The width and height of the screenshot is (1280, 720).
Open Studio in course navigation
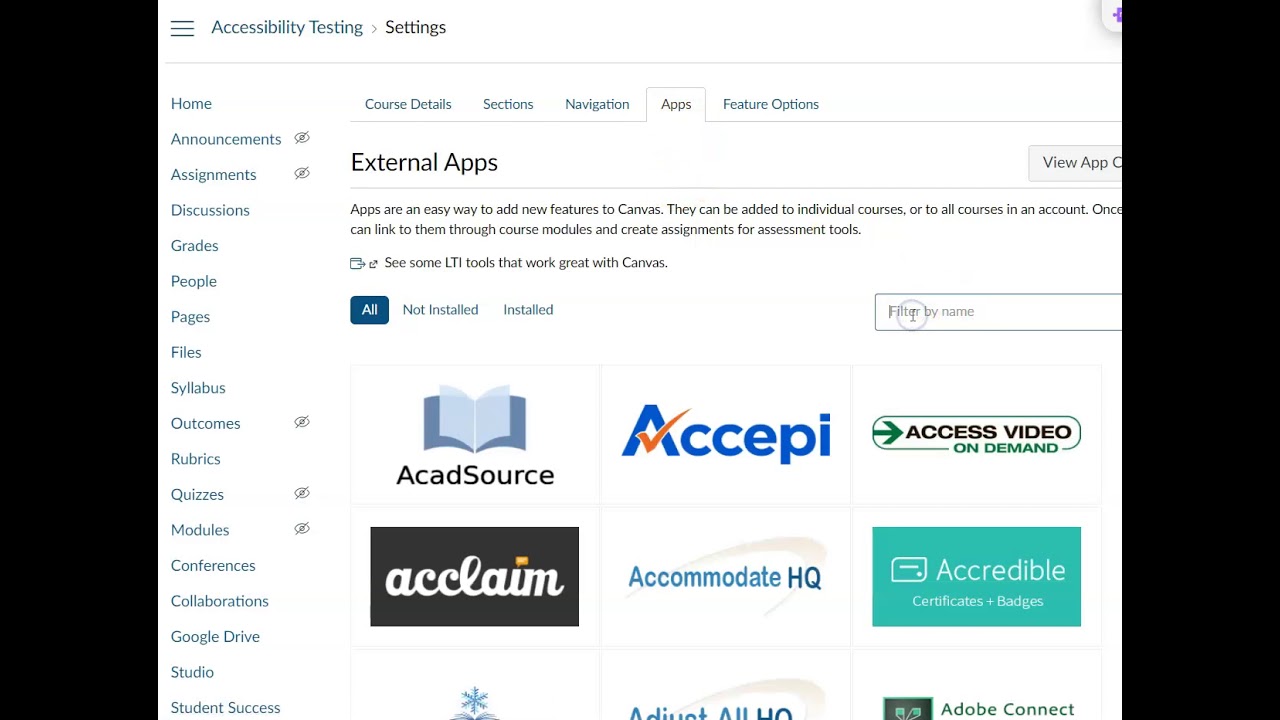tap(192, 672)
